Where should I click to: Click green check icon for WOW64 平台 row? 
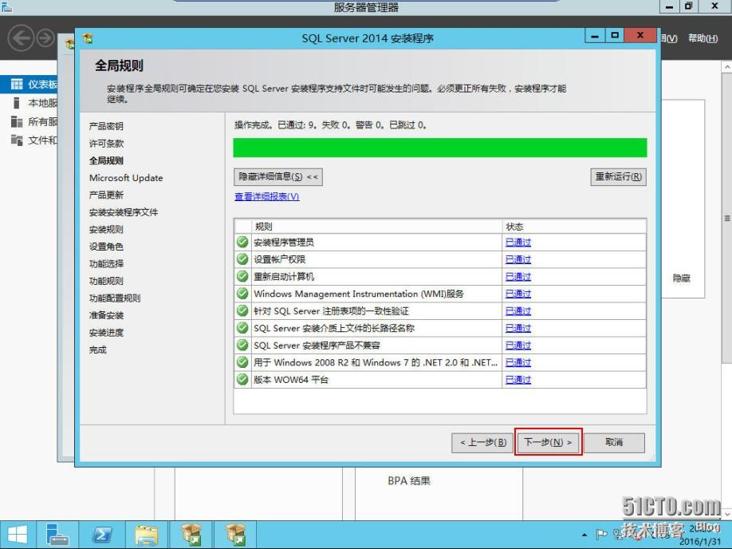242,380
